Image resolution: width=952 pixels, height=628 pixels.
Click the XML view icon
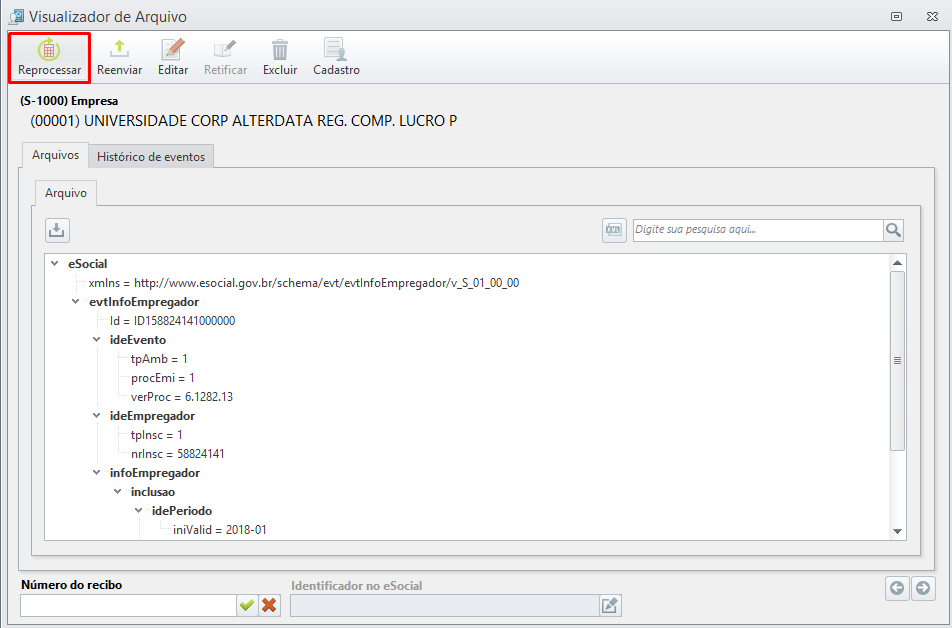pos(614,230)
